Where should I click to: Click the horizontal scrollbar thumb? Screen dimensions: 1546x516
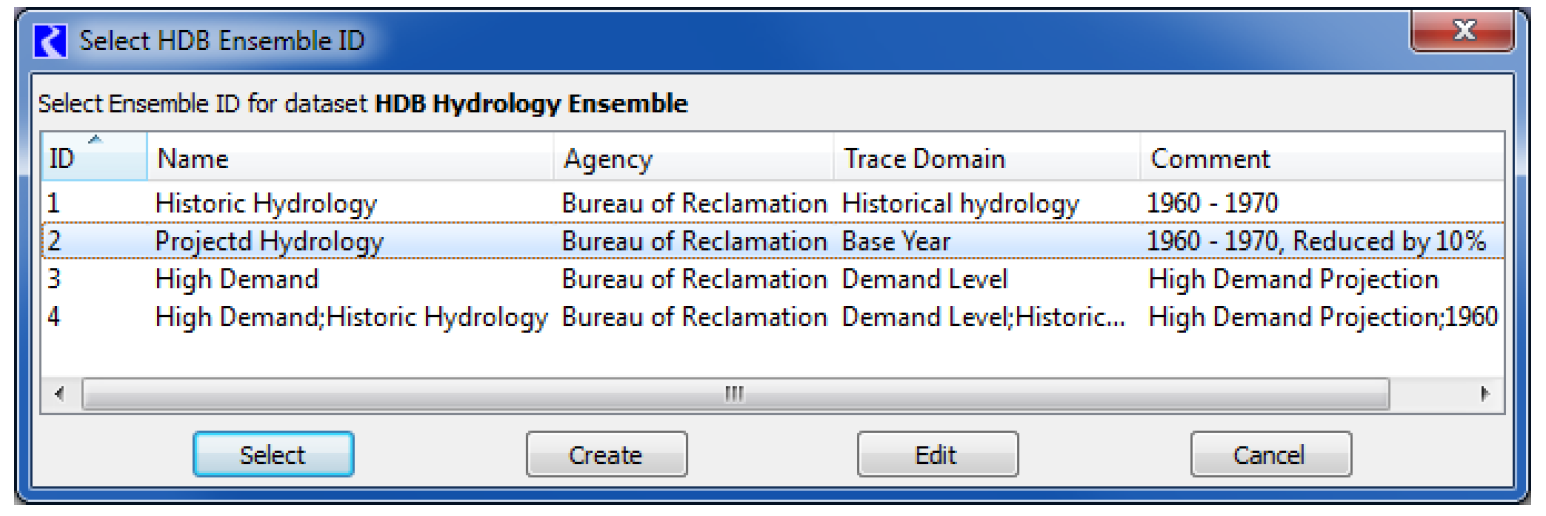(x=735, y=394)
